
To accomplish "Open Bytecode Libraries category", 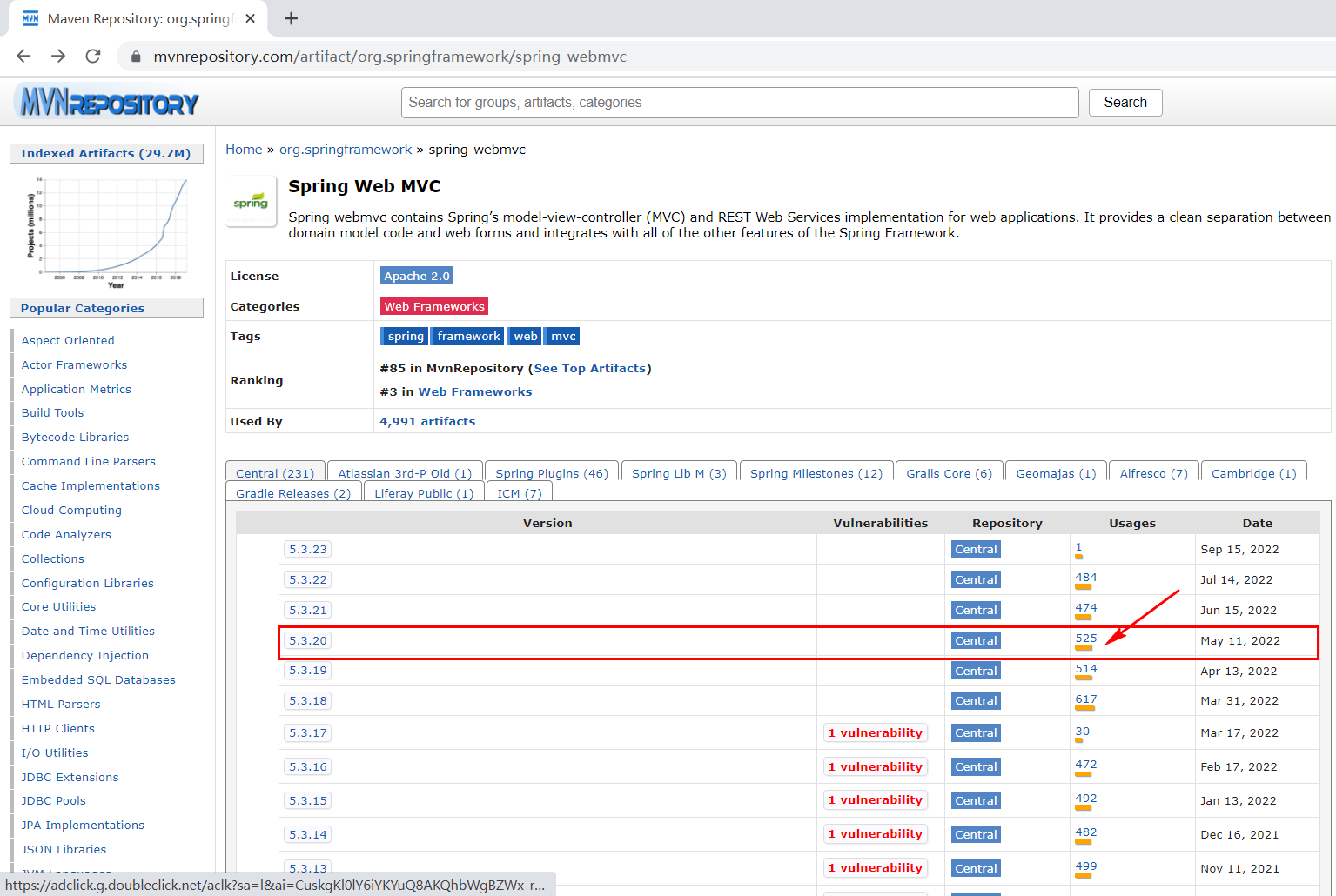I will coord(75,438).
